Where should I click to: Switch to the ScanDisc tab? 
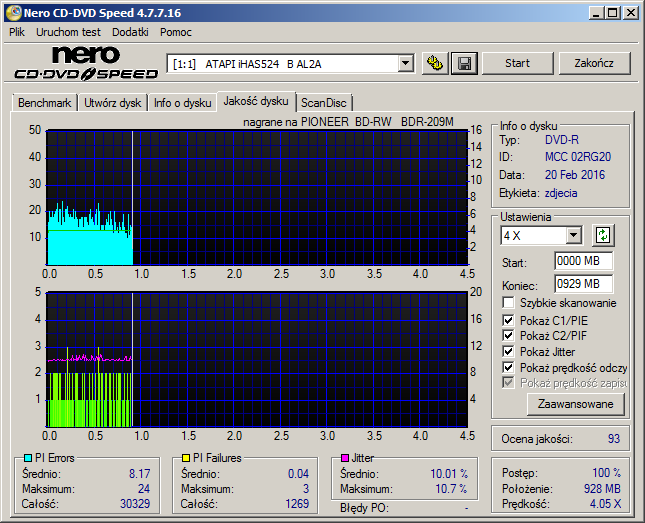[324, 103]
